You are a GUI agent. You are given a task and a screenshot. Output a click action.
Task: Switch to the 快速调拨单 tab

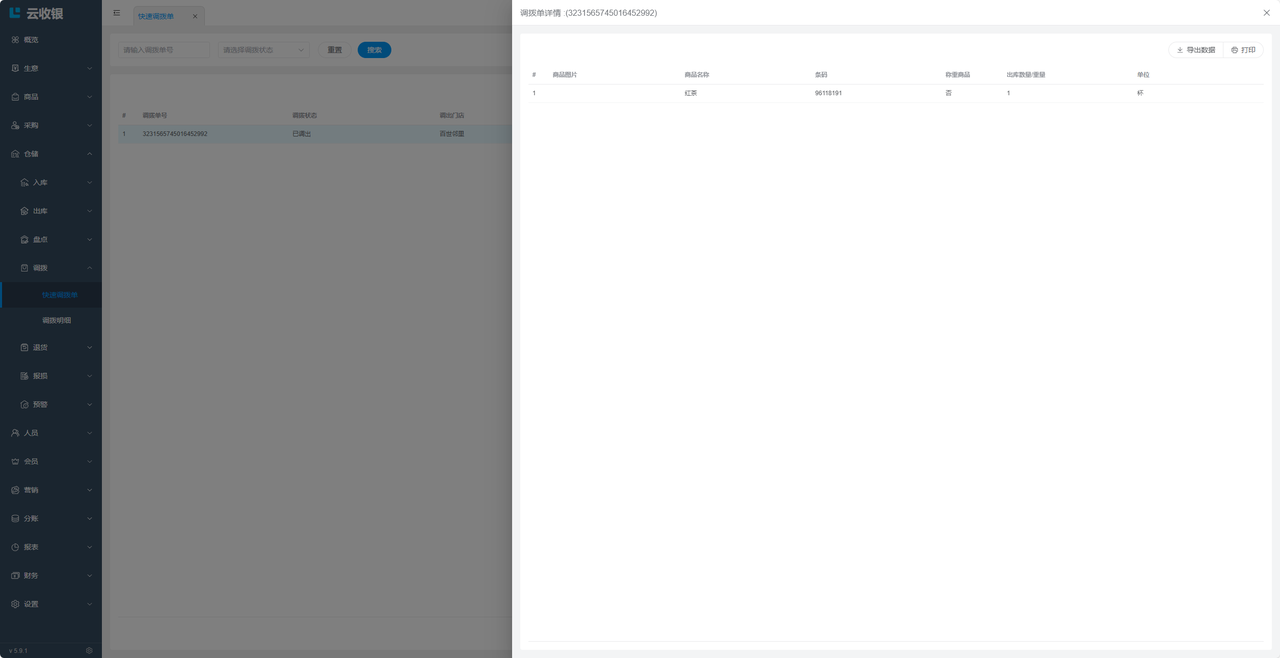pos(156,16)
